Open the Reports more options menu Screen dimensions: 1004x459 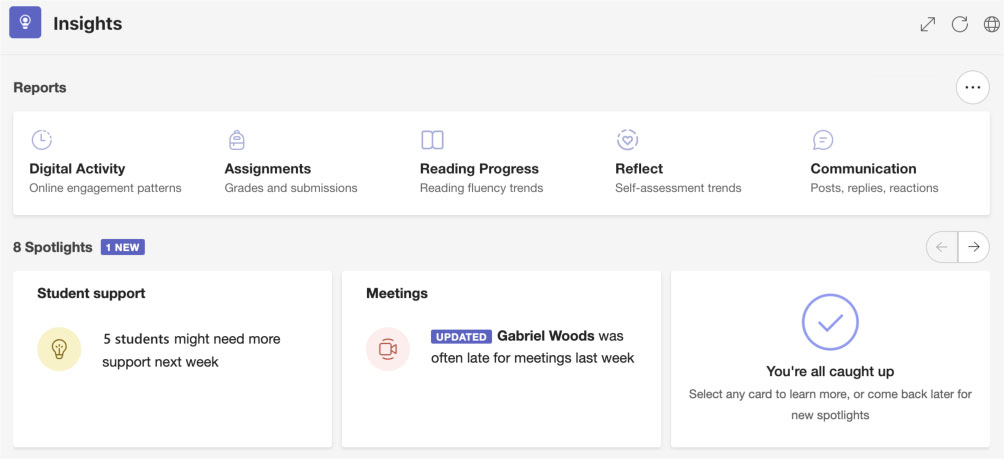pos(972,88)
